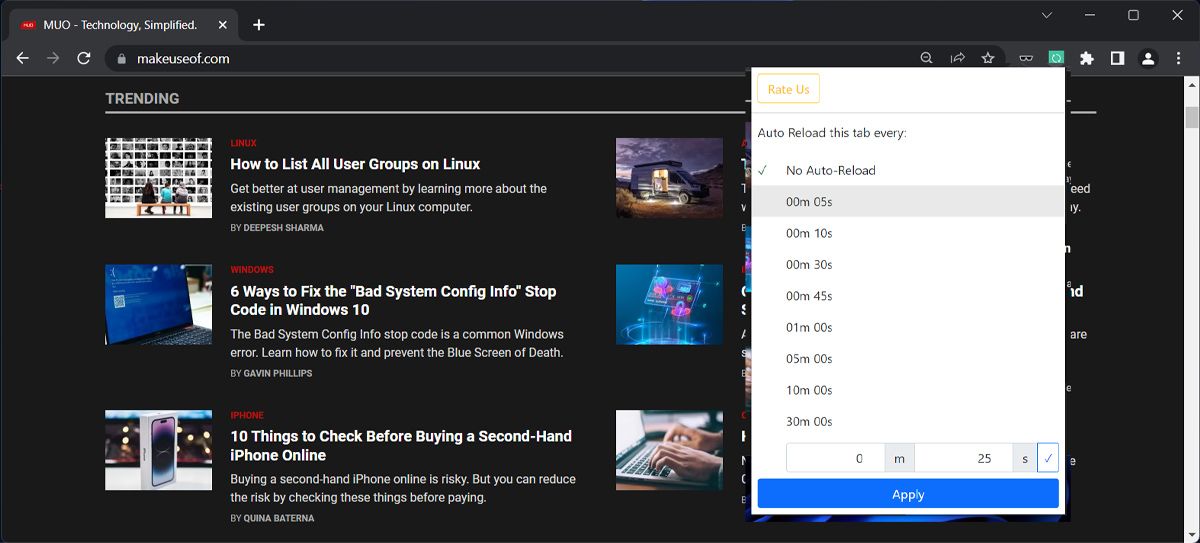
Task: Click the green Auto Reload extension icon
Action: tap(1056, 58)
